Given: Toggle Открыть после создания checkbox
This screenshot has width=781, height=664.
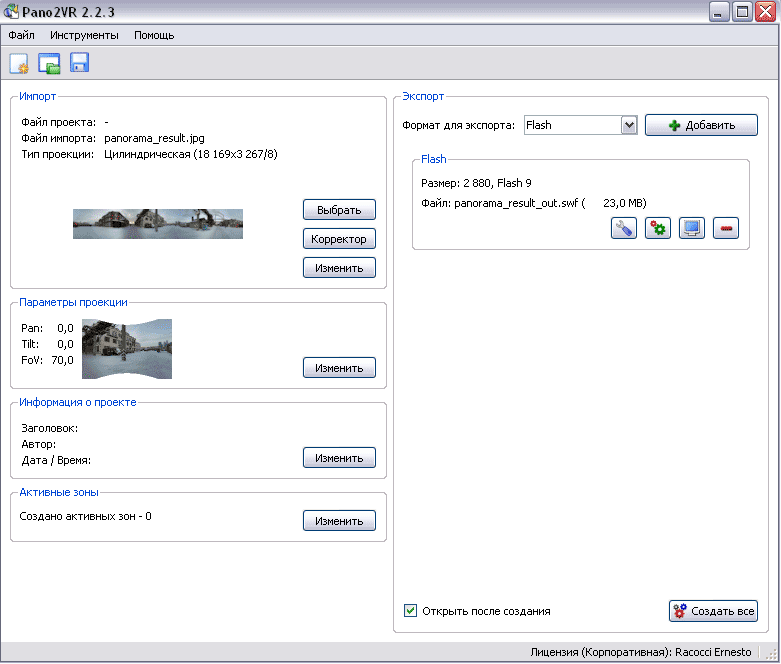Looking at the screenshot, I should pos(410,611).
